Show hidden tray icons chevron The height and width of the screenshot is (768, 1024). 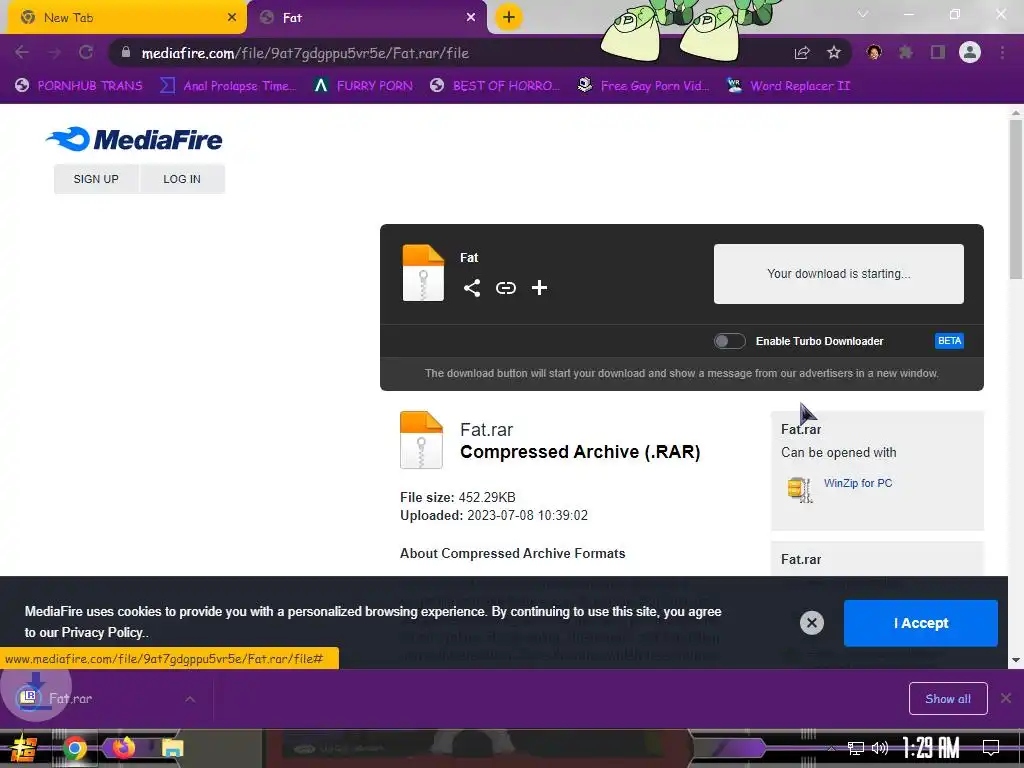click(x=830, y=748)
